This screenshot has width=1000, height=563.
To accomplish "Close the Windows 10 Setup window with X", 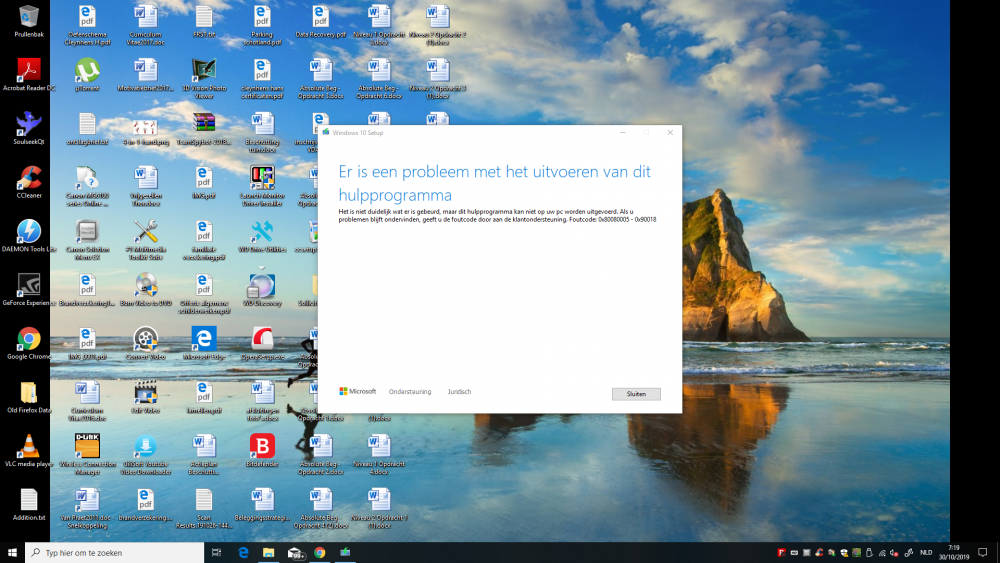I will (670, 133).
